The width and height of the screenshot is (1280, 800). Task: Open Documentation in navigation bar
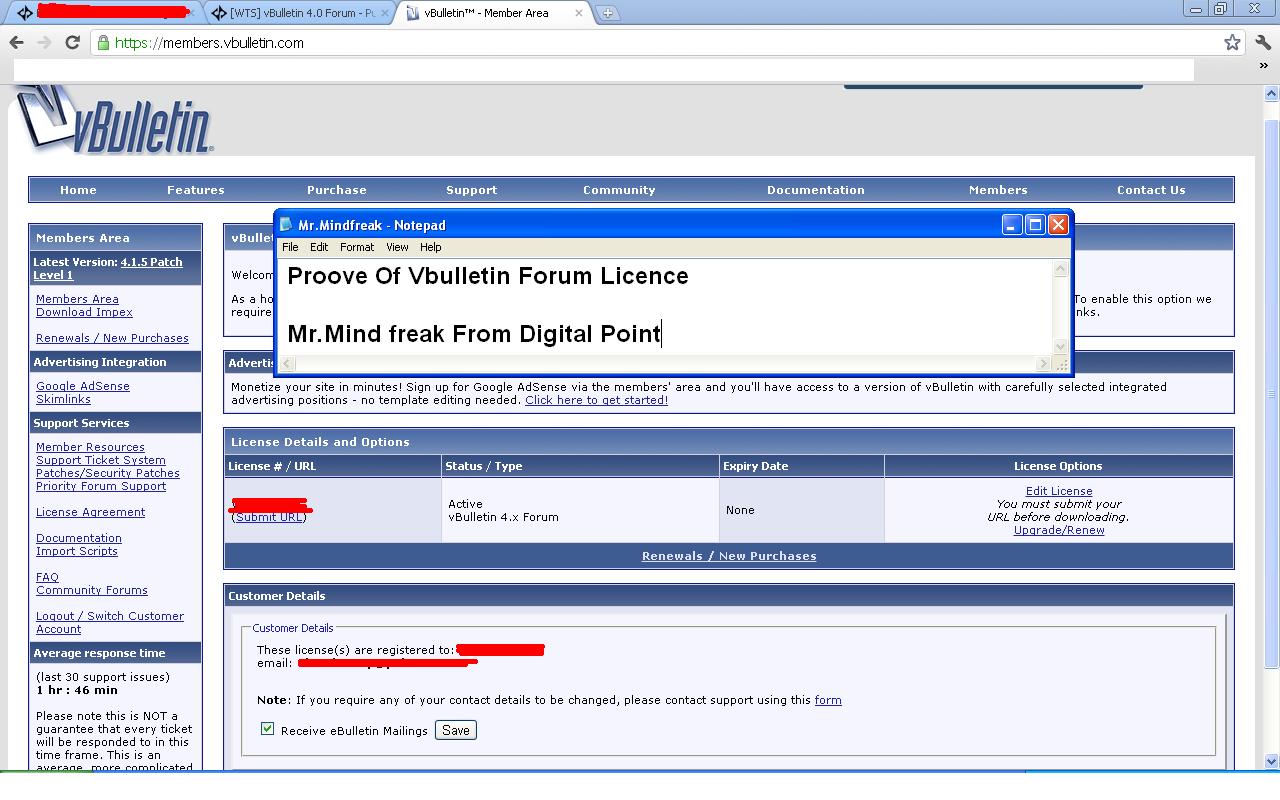(x=816, y=190)
